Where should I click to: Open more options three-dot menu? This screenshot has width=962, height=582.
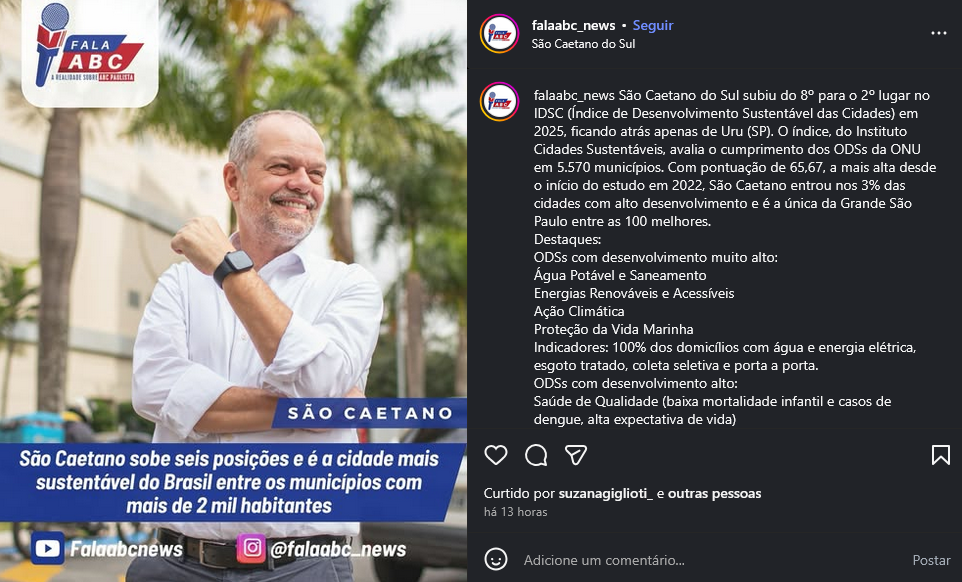[x=939, y=33]
